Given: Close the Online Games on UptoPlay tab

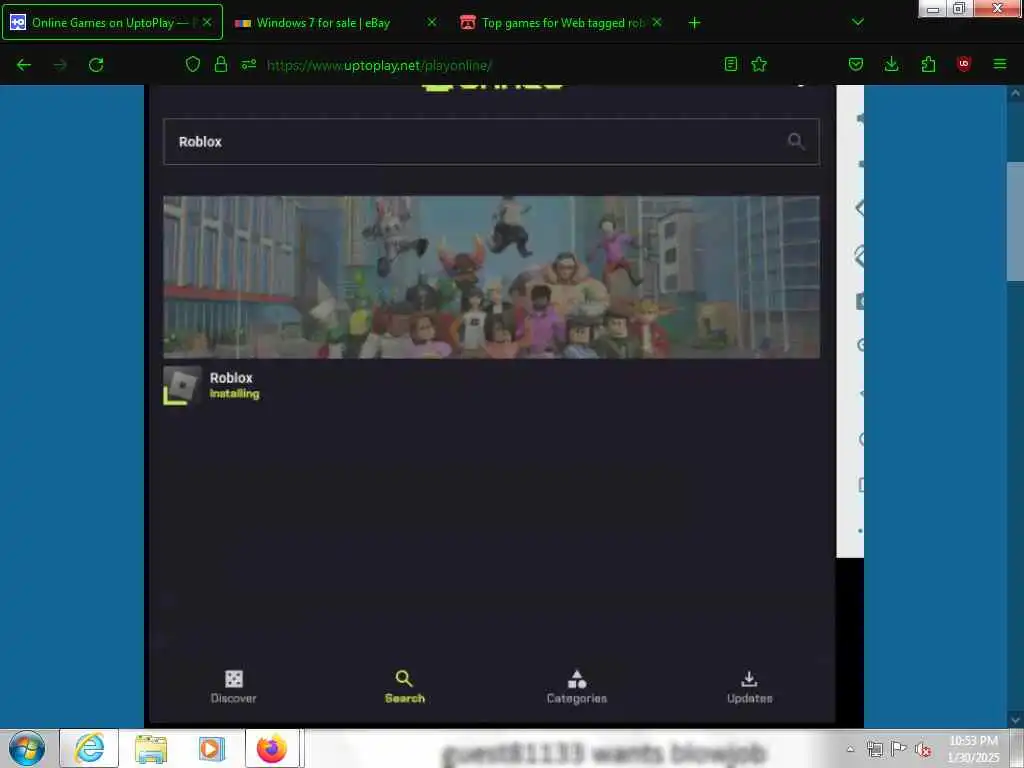Looking at the screenshot, I should [x=206, y=22].
